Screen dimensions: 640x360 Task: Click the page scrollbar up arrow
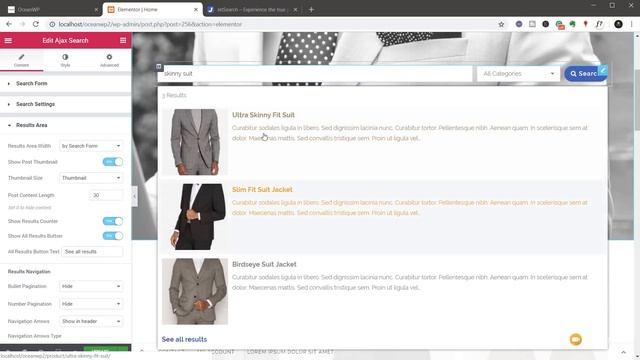point(637,36)
